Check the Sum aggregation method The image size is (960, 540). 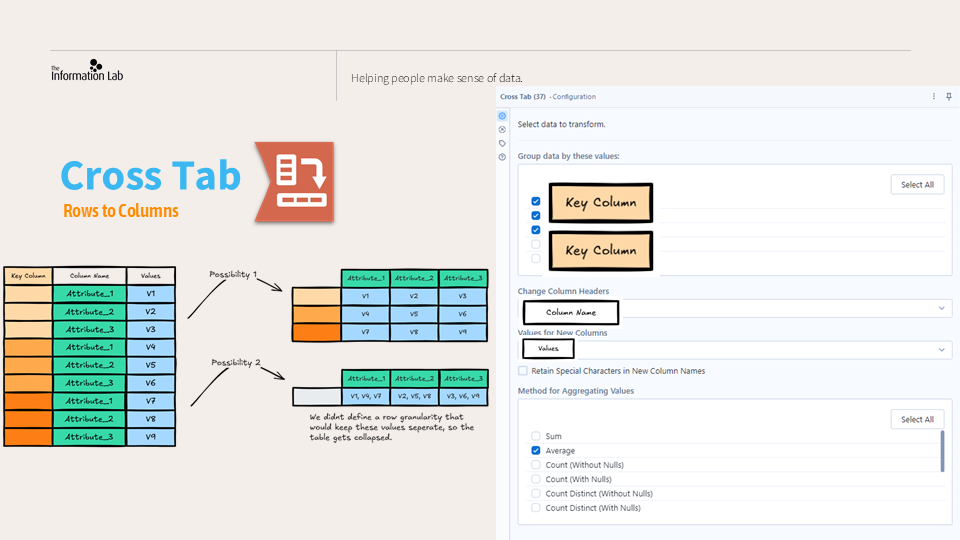536,436
